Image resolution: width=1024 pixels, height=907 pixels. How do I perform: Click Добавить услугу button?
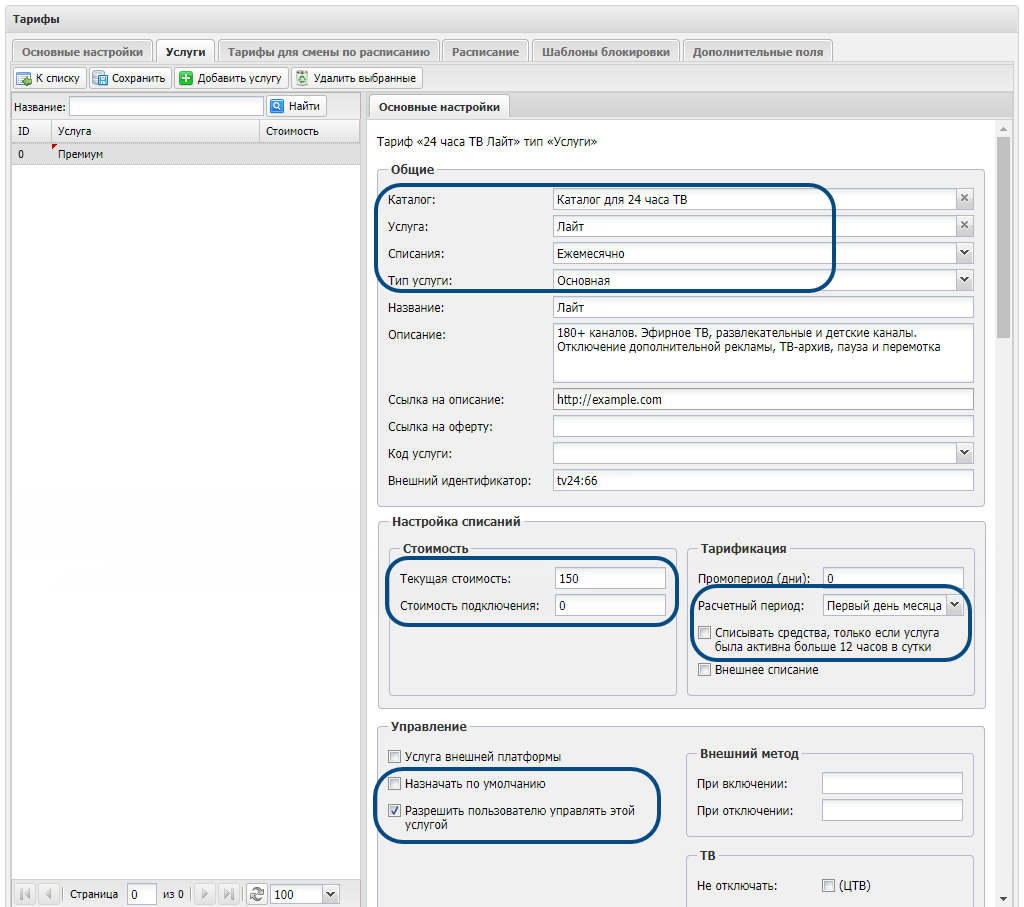click(231, 78)
